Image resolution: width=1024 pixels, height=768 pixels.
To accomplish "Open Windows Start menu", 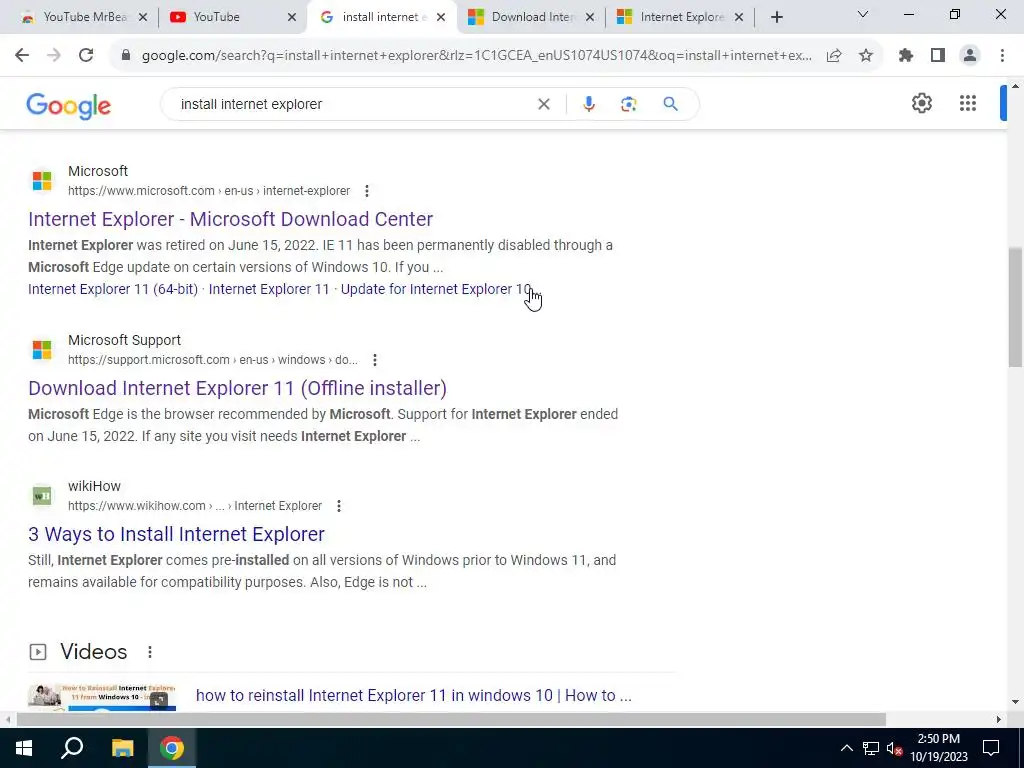I will (x=24, y=748).
